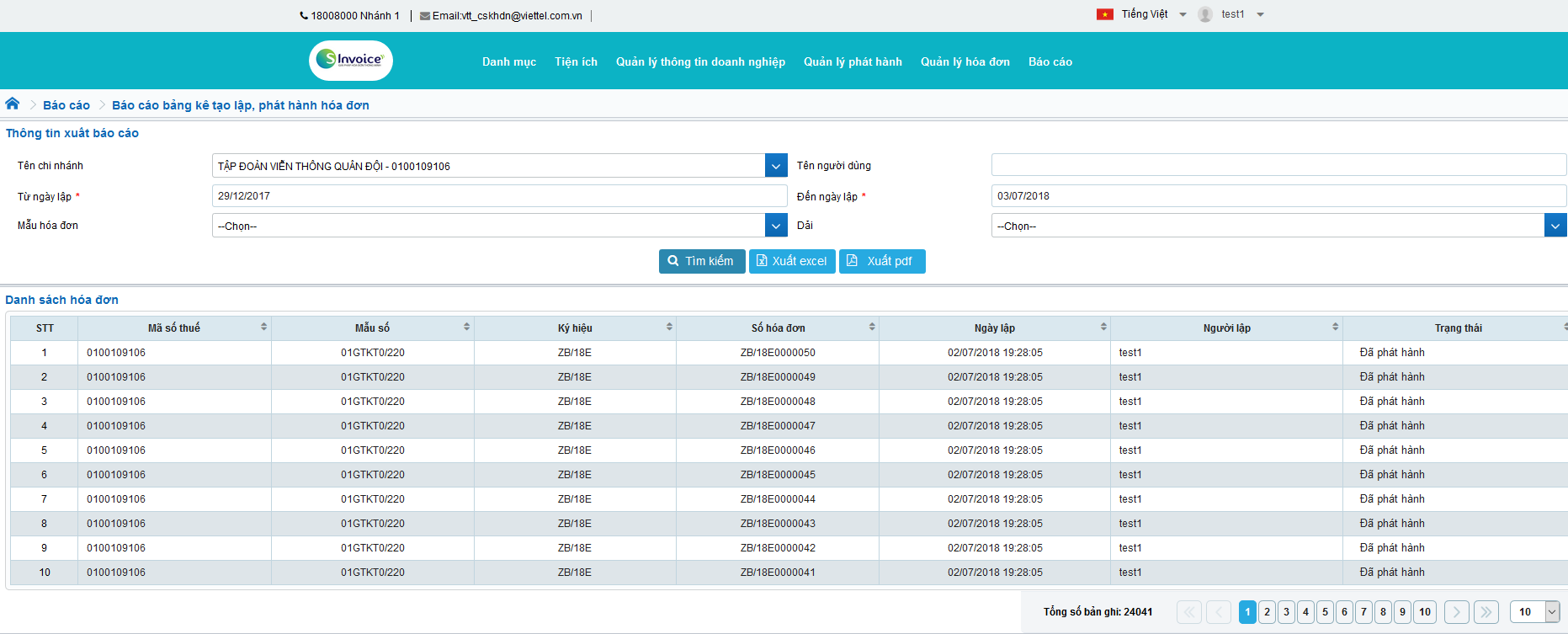1568x634 pixels.
Task: Click the Vietnam flag language icon
Action: 1105,14
